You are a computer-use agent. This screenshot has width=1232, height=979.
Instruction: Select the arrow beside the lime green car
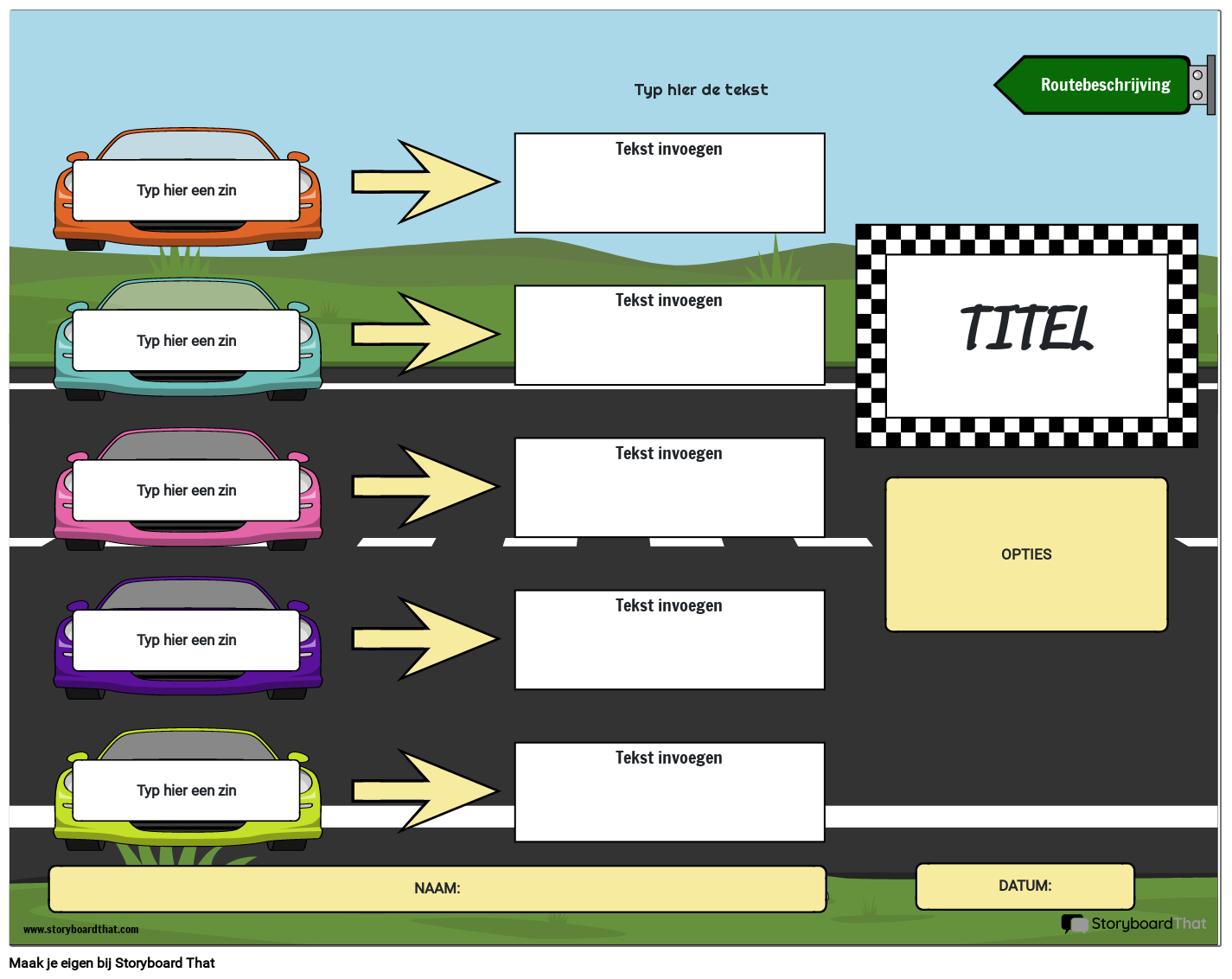(x=425, y=790)
